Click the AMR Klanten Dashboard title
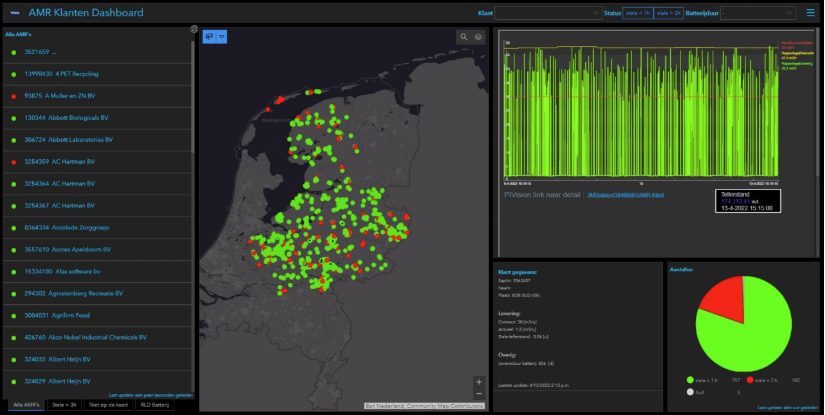Image resolution: width=825 pixels, height=415 pixels. (86, 13)
